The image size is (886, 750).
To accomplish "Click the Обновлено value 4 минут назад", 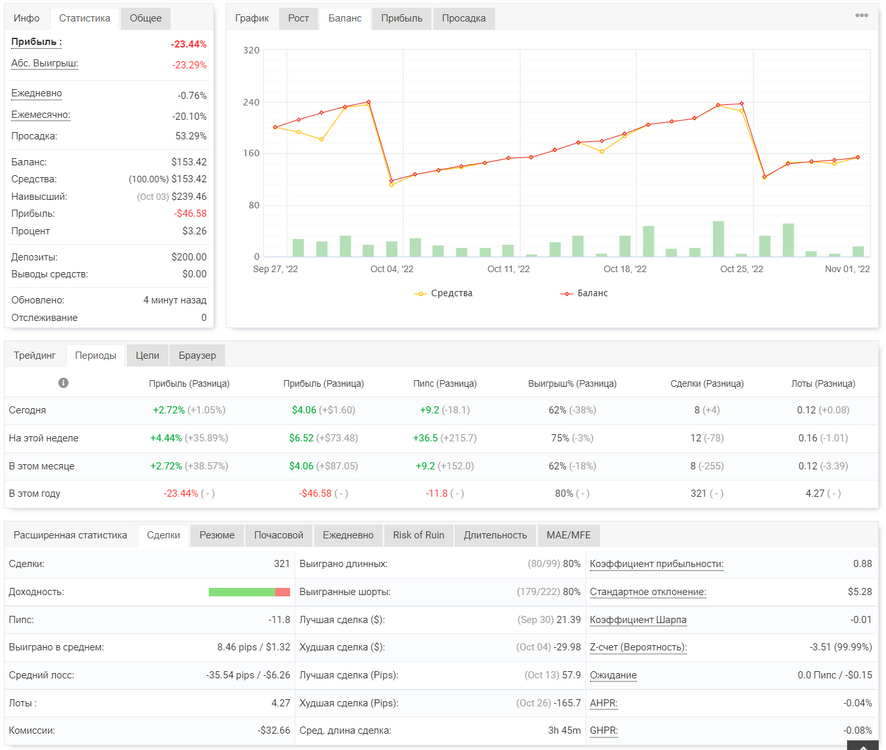I will point(175,300).
